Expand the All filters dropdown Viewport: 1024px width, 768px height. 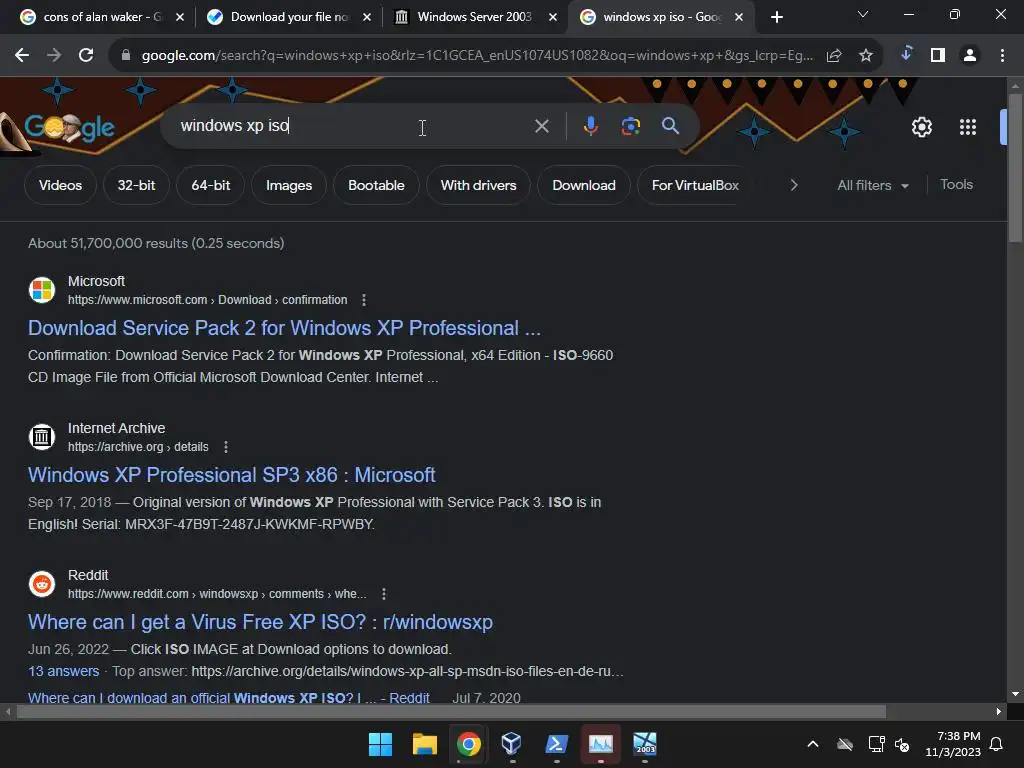872,185
